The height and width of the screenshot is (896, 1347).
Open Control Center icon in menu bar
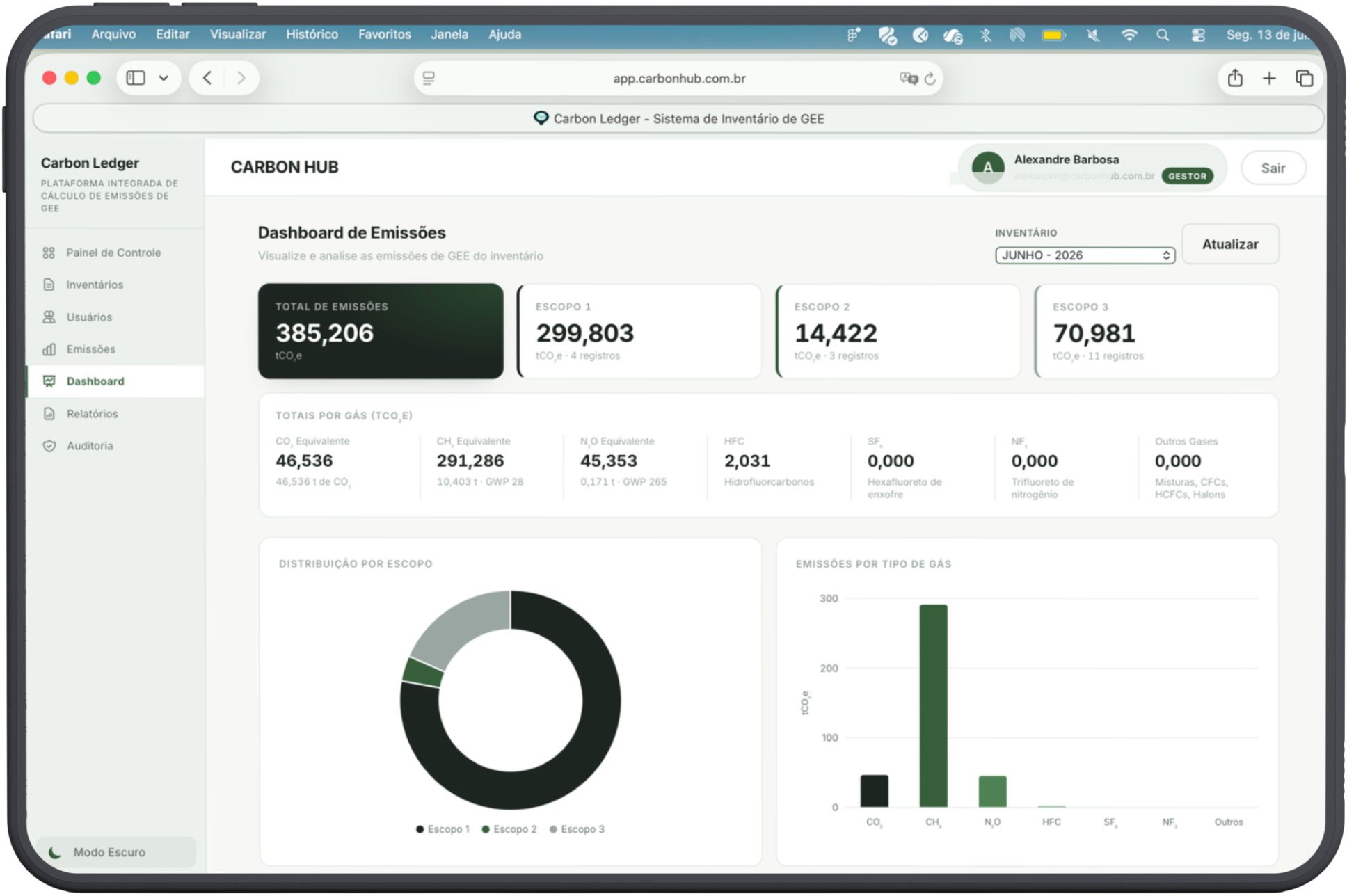click(1197, 35)
